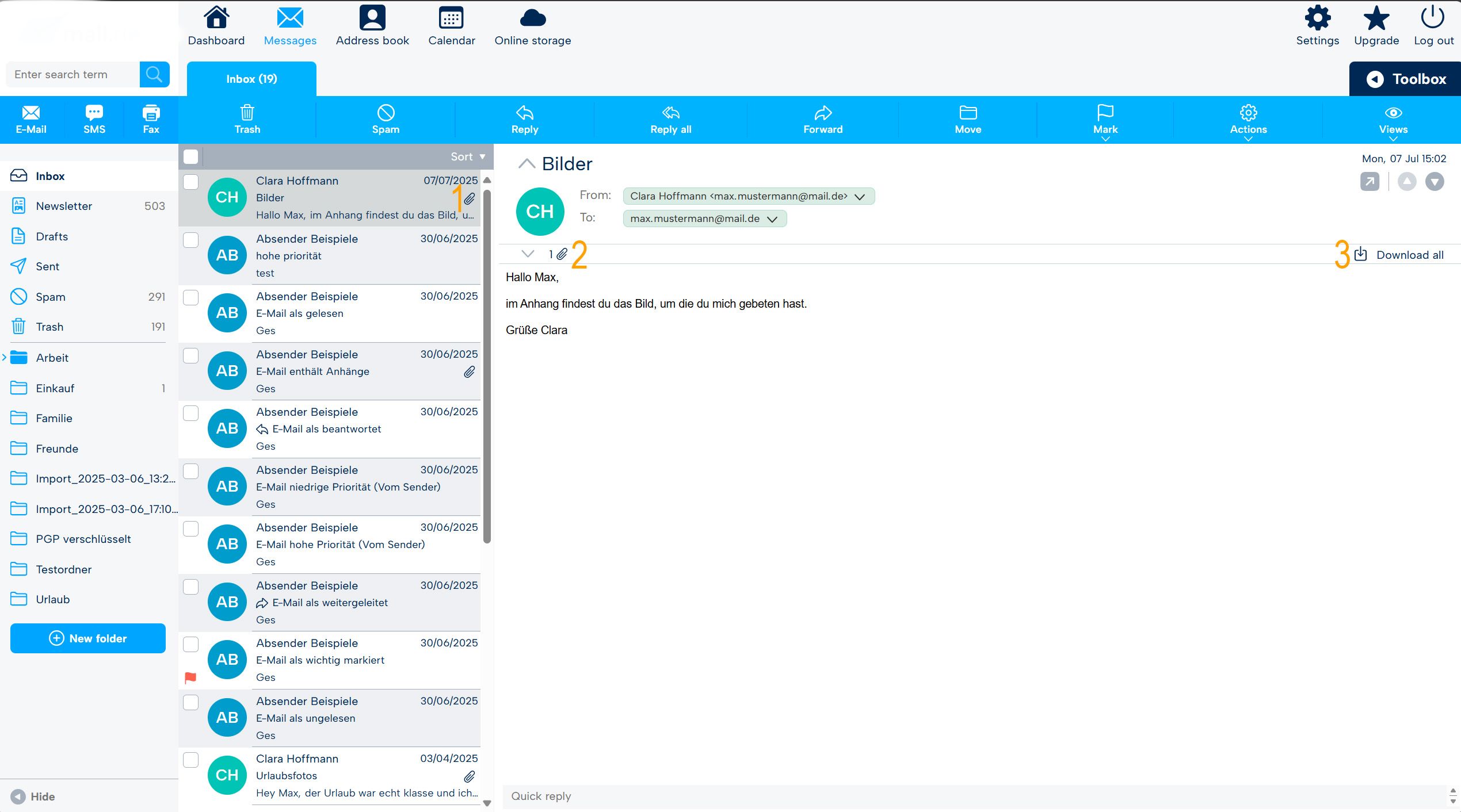Forward the open message
1461x812 pixels.
823,120
